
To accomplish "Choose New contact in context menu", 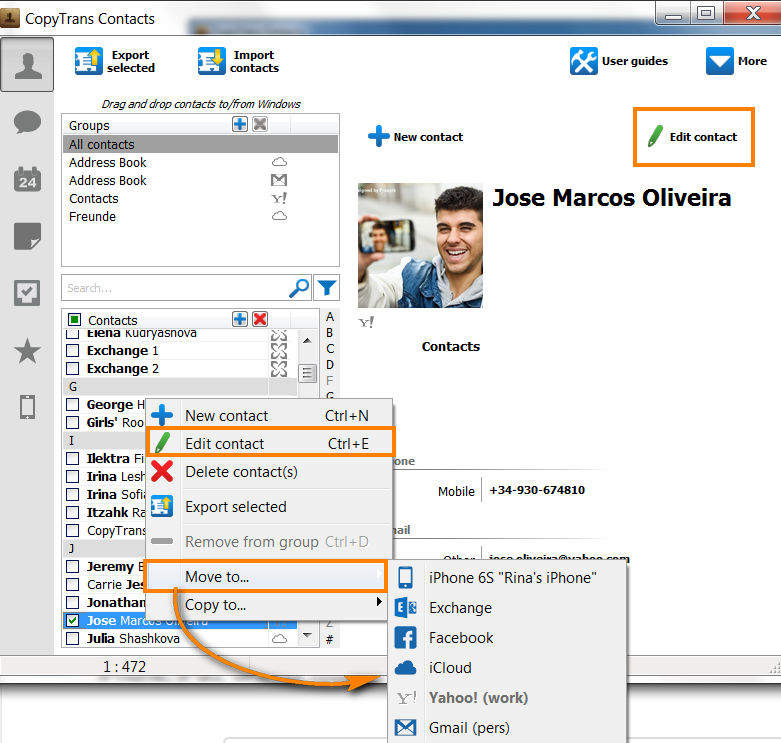I will coord(269,415).
